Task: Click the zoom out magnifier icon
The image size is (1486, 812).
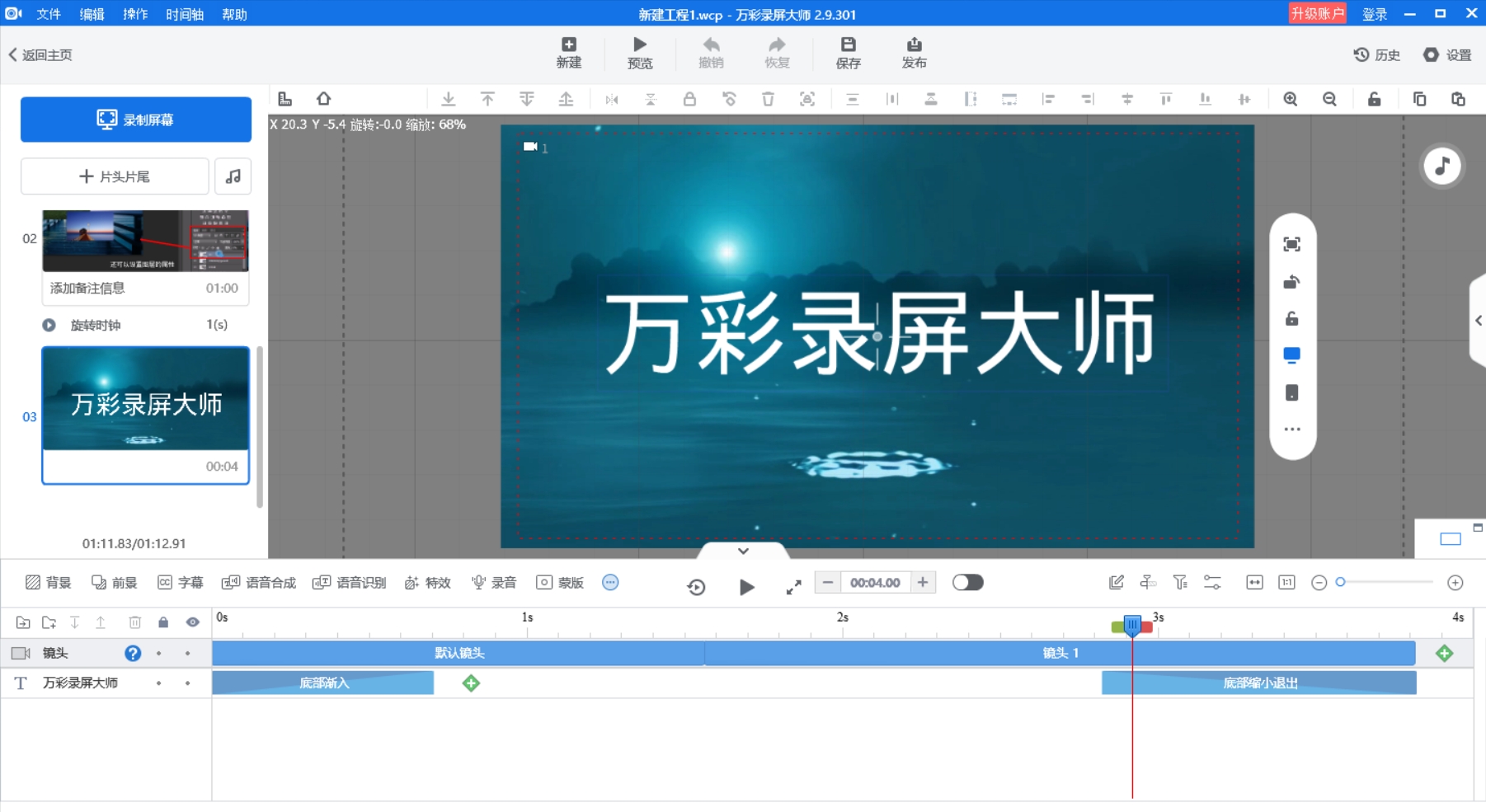Action: tap(1329, 99)
